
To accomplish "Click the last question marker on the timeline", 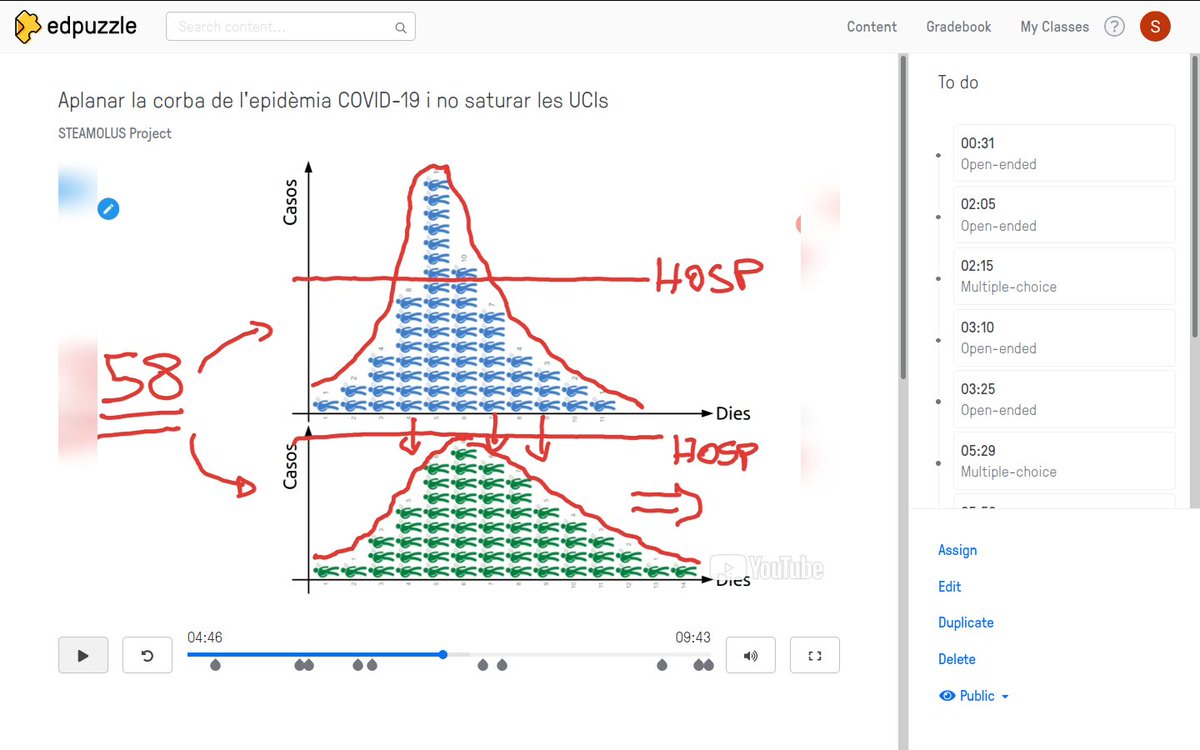I will click(x=707, y=665).
